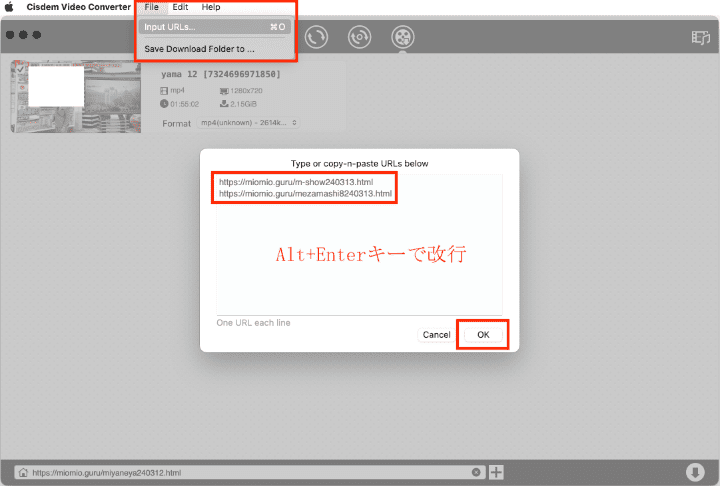This screenshot has width=720, height=486.
Task: Choose Save Download Folder to... entry
Action: 214,49
